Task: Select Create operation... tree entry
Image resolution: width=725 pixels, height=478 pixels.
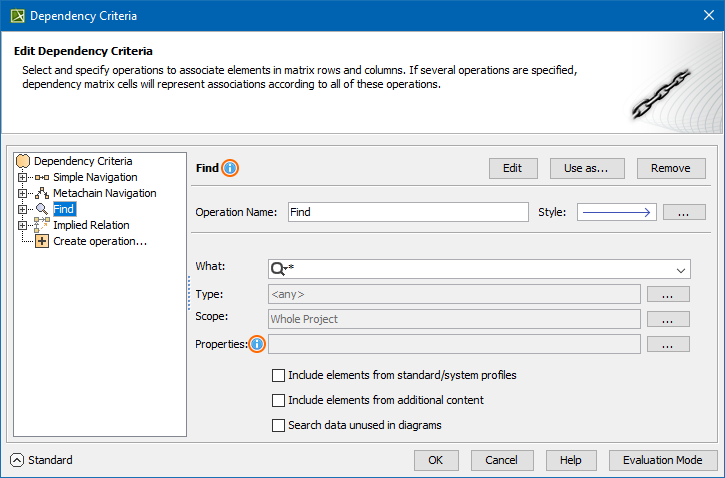Action: pyautogui.click(x=100, y=241)
